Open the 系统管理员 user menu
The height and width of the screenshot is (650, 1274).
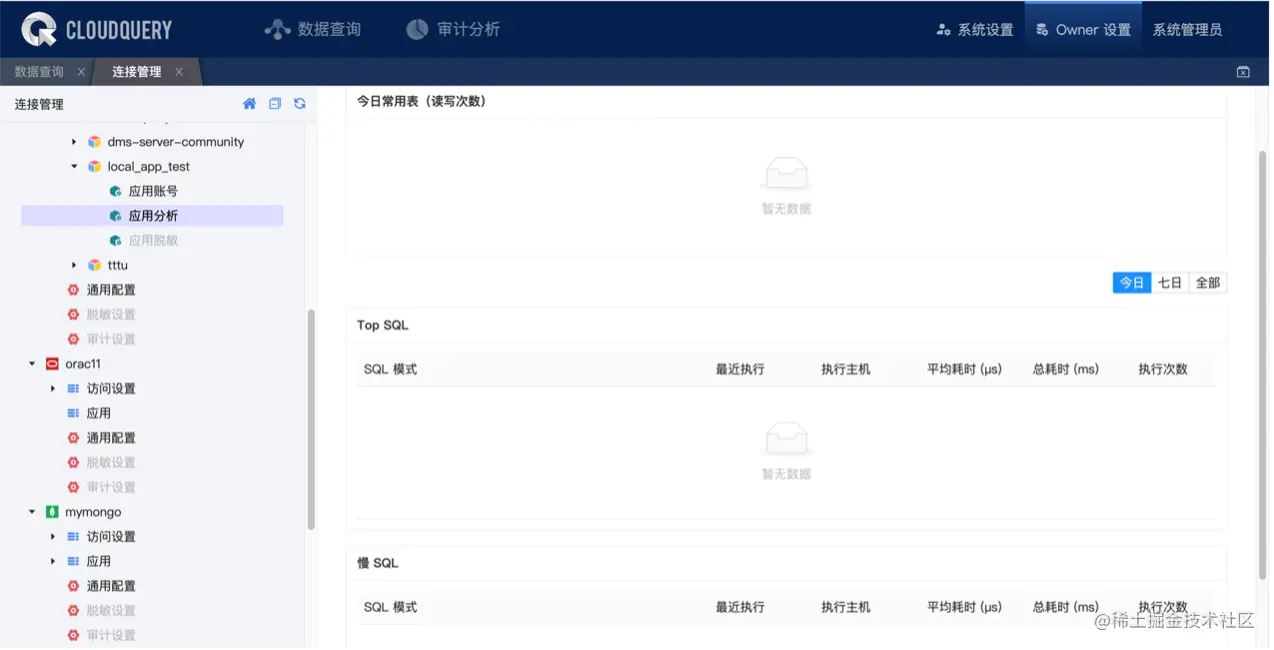point(1187,30)
